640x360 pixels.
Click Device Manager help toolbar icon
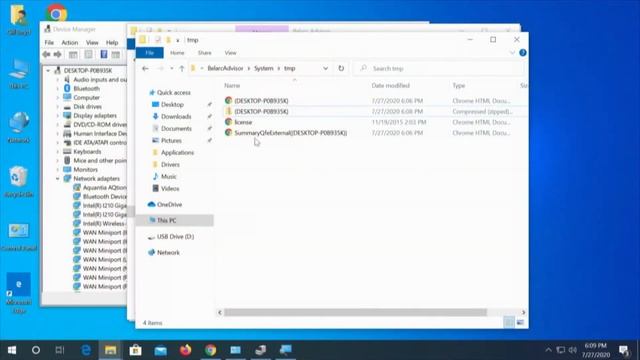(104, 55)
